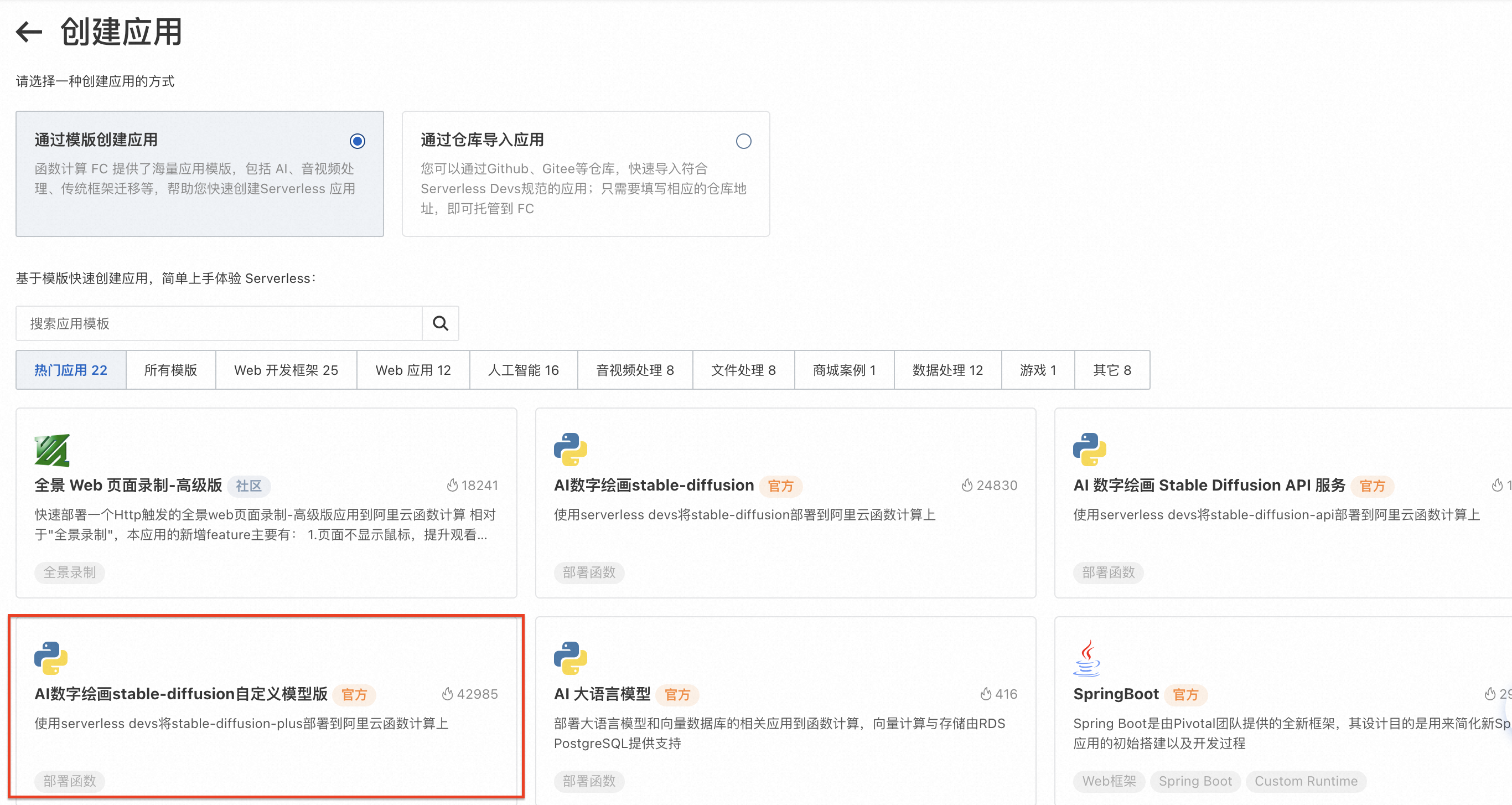Click 部署函数 tag on 自定义模型版 card
The height and width of the screenshot is (805, 1512).
coord(70,781)
